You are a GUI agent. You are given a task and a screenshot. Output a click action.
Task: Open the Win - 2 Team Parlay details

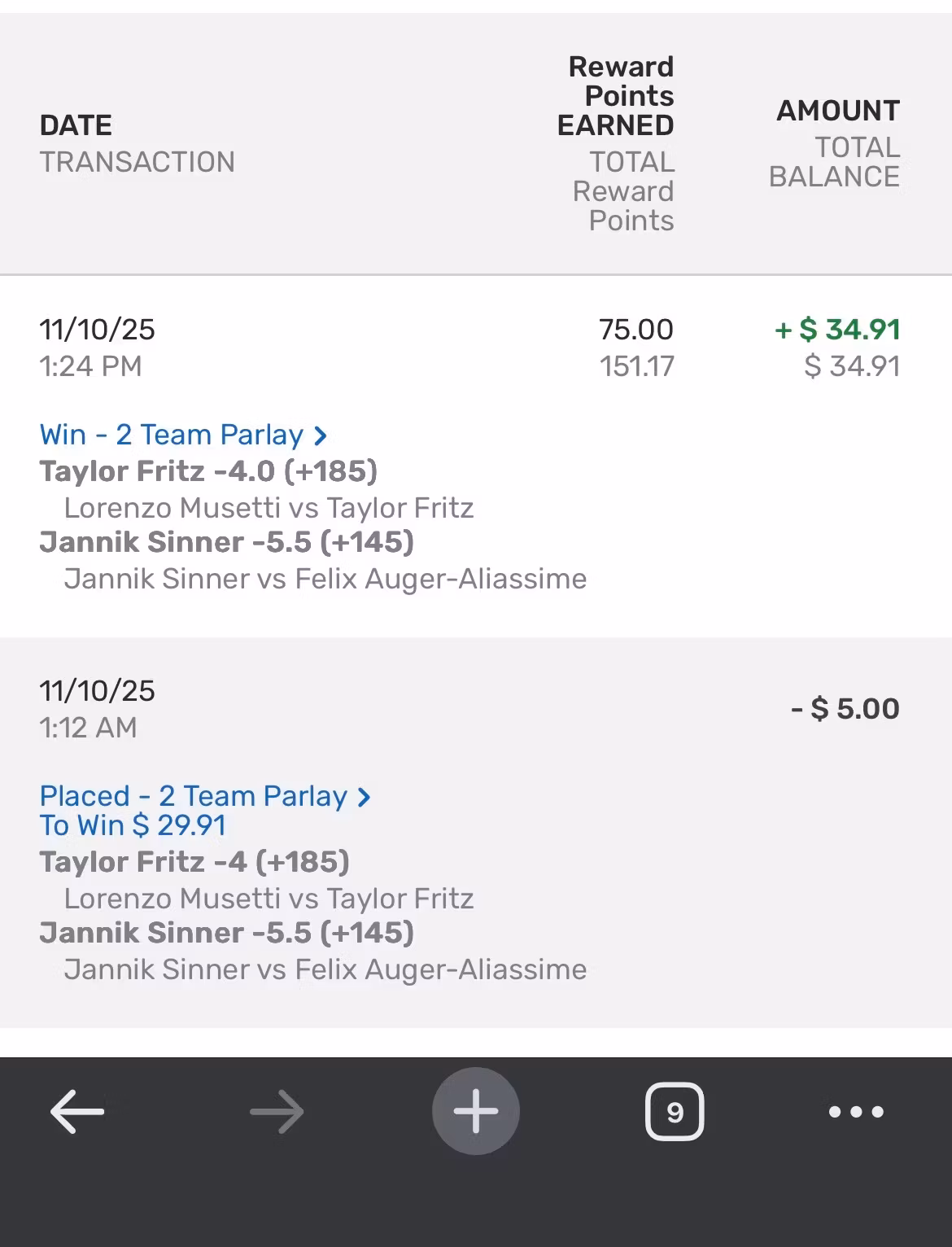[x=171, y=435]
